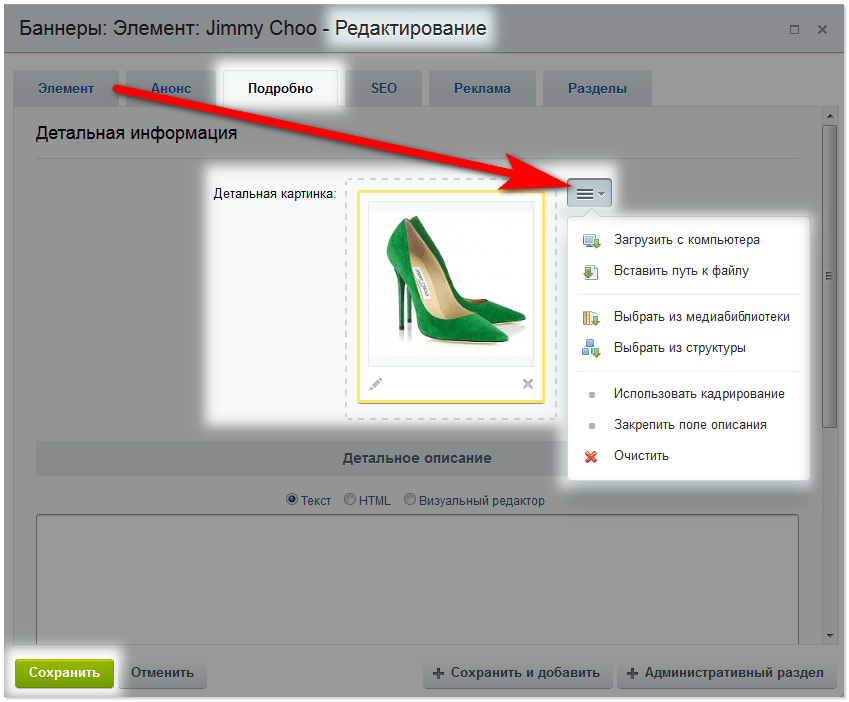Open the Реклама tab
This screenshot has width=849, height=702.
click(482, 88)
